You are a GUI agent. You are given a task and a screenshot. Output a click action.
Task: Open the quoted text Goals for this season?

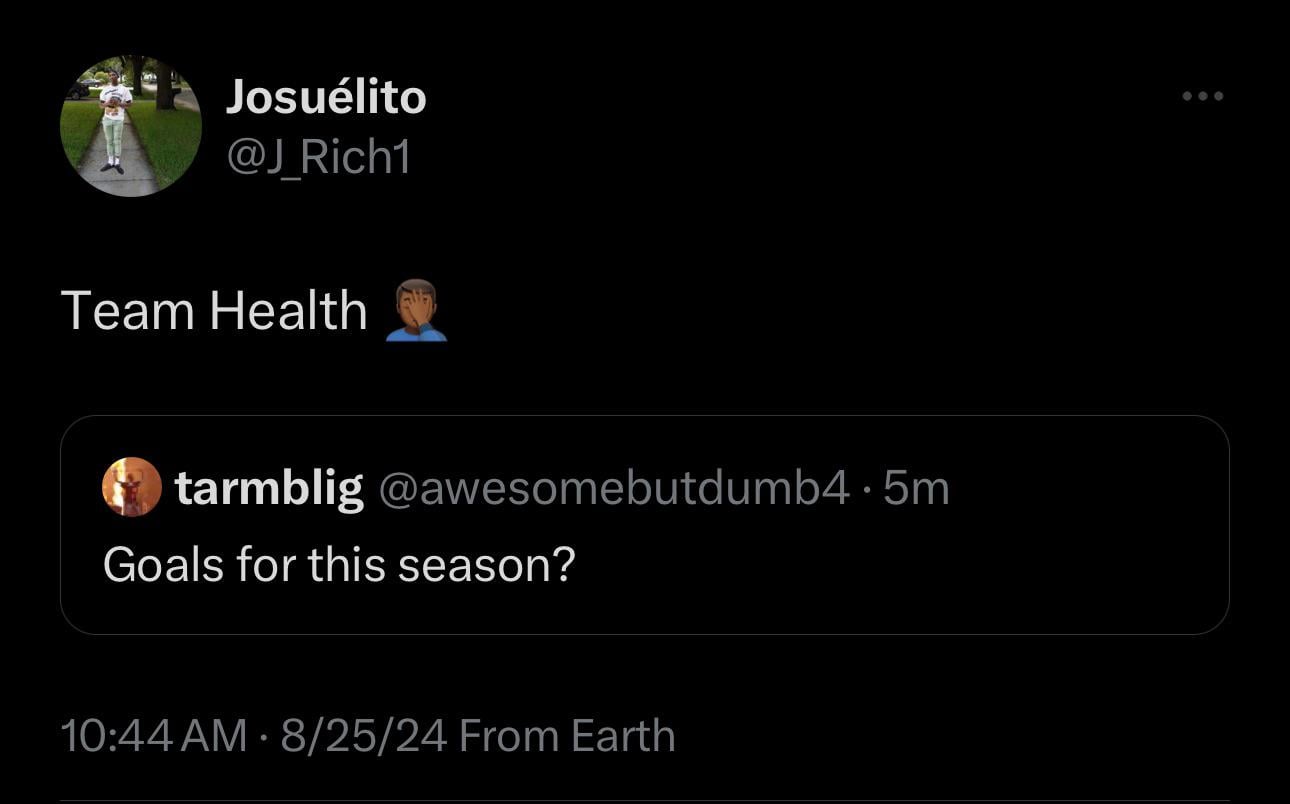point(339,565)
